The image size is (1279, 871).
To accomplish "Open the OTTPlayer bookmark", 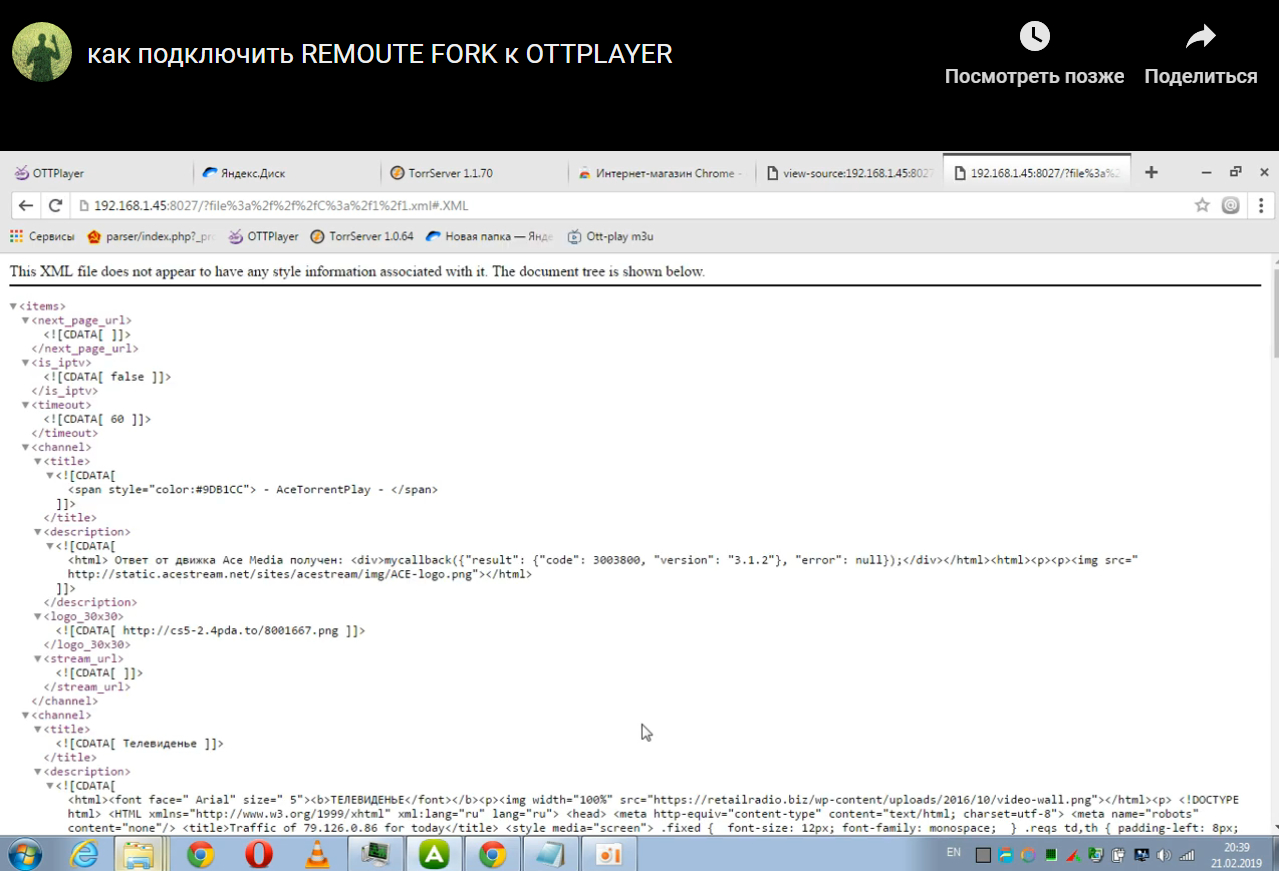I will (x=263, y=237).
